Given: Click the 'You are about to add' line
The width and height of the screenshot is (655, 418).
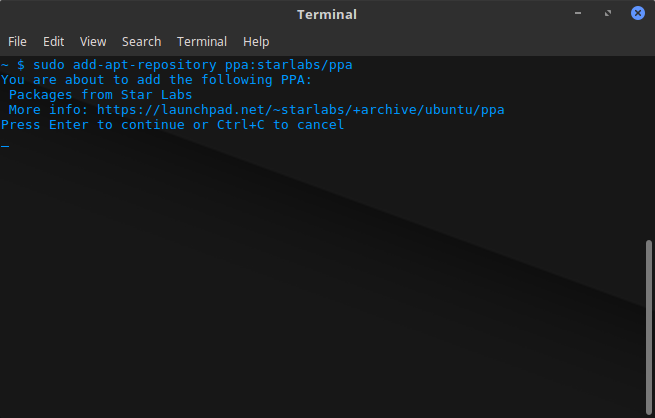Looking at the screenshot, I should click(156, 80).
